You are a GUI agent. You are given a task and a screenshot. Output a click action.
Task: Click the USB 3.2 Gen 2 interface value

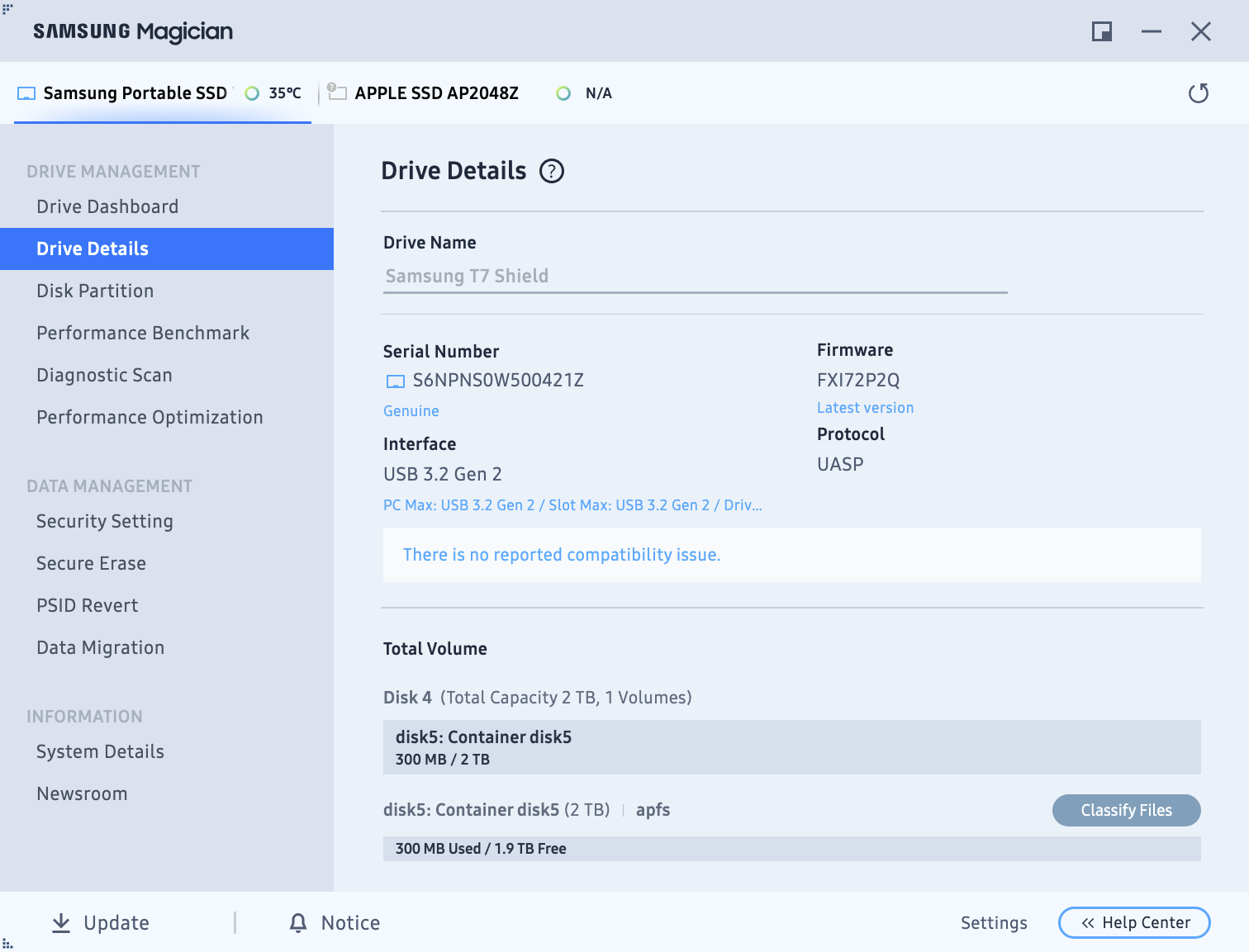(x=443, y=475)
